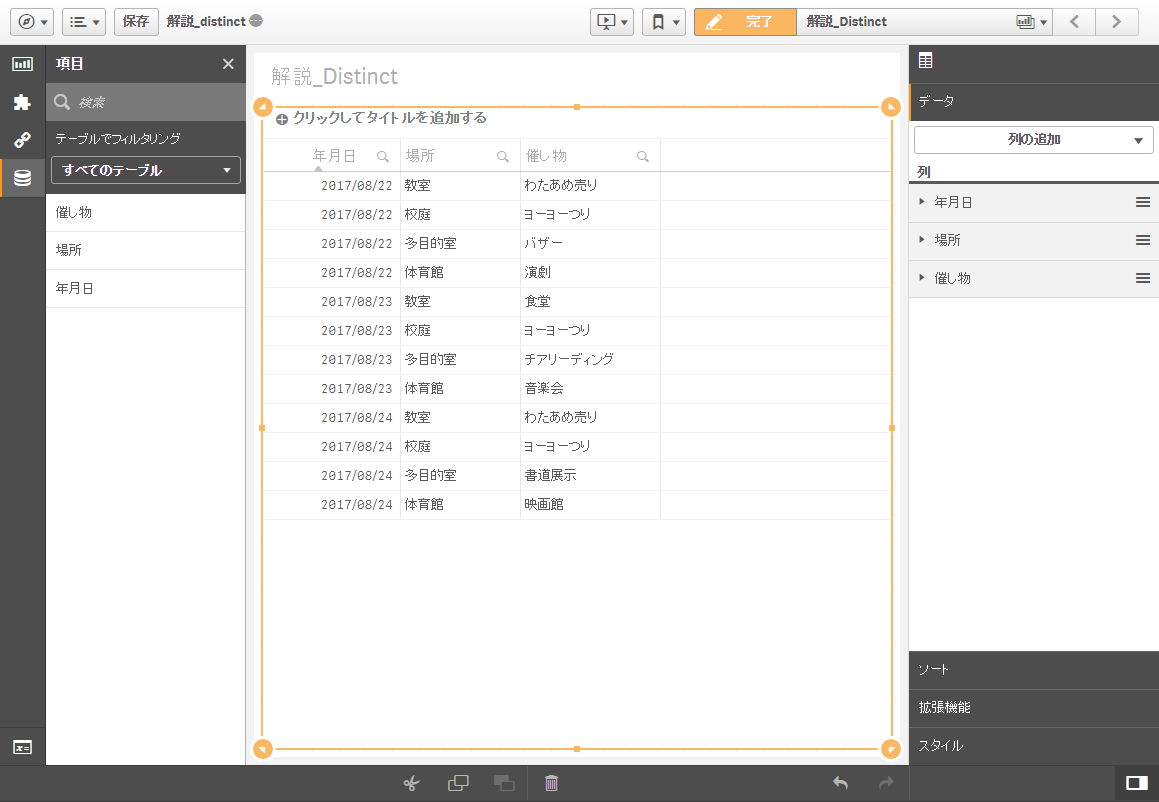This screenshot has height=802, width=1159.
Task: Search in 催し物 column header
Action: (643, 156)
